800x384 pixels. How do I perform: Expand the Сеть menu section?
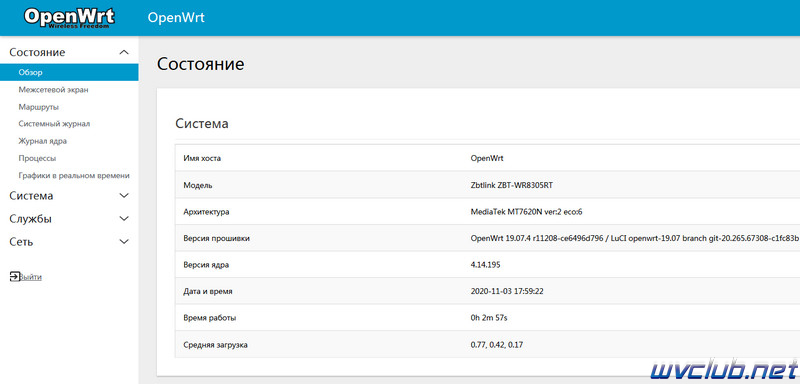(69, 242)
